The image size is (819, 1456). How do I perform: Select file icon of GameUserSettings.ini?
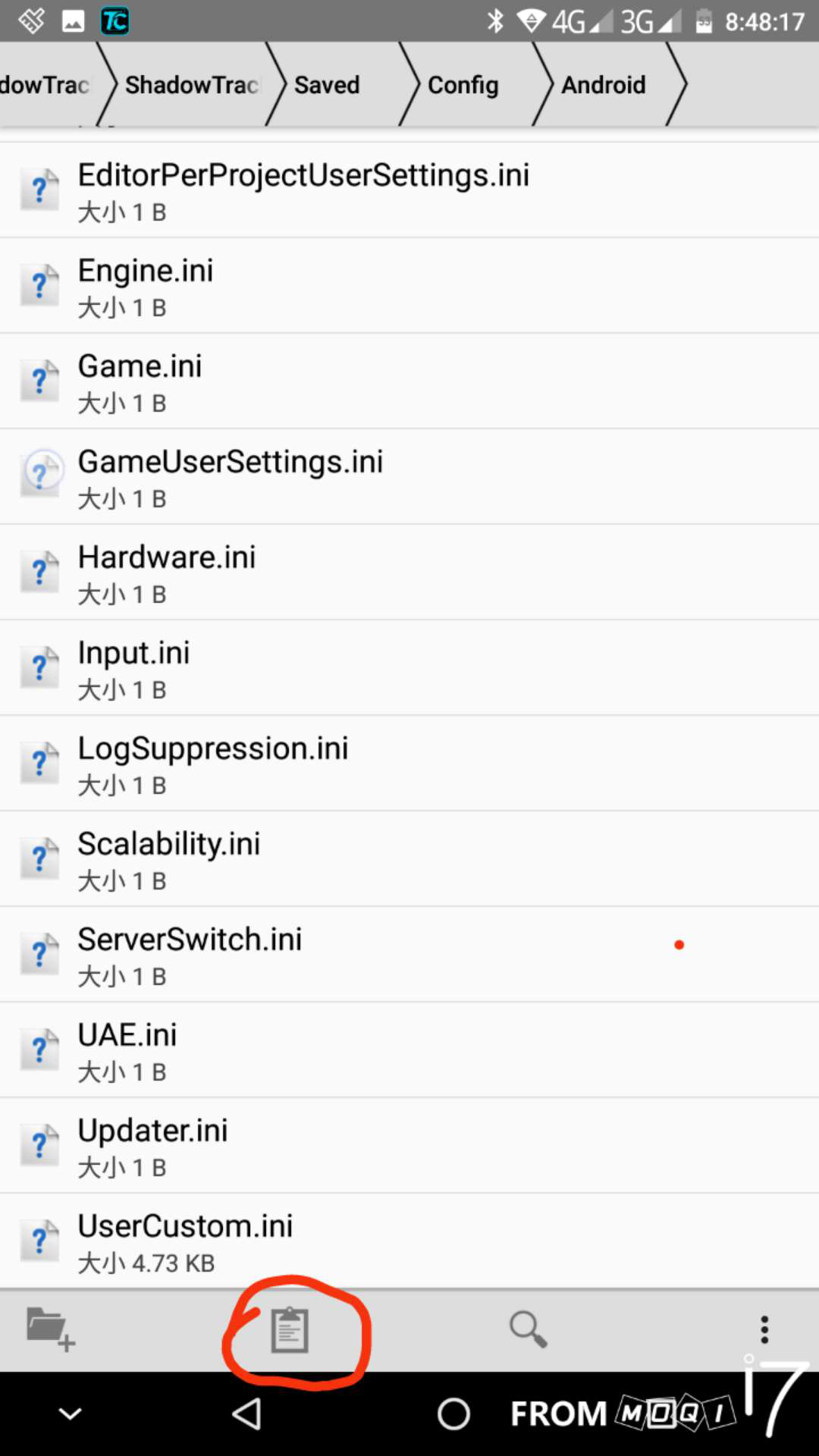[x=41, y=475]
